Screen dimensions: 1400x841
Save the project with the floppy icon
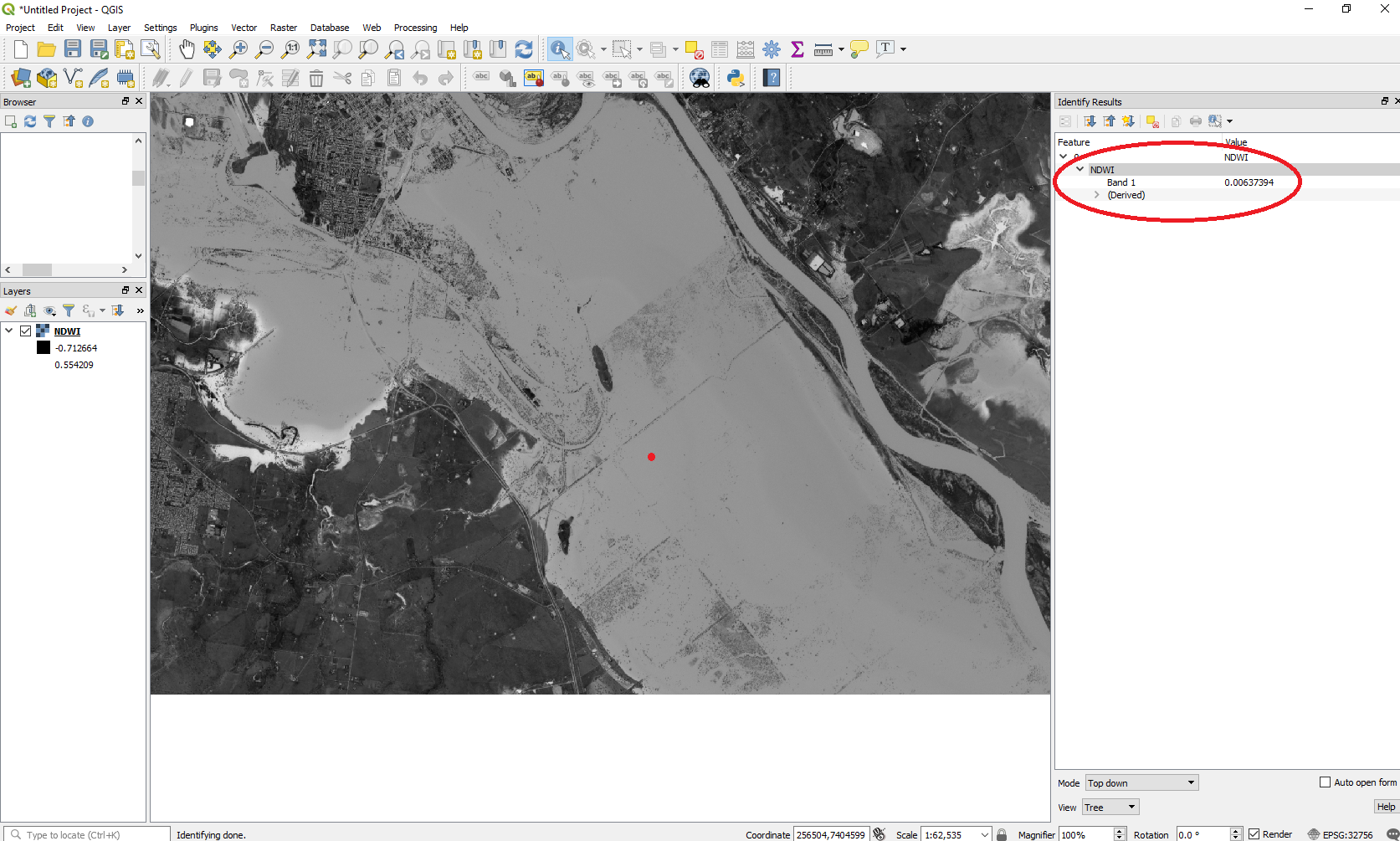pos(73,49)
